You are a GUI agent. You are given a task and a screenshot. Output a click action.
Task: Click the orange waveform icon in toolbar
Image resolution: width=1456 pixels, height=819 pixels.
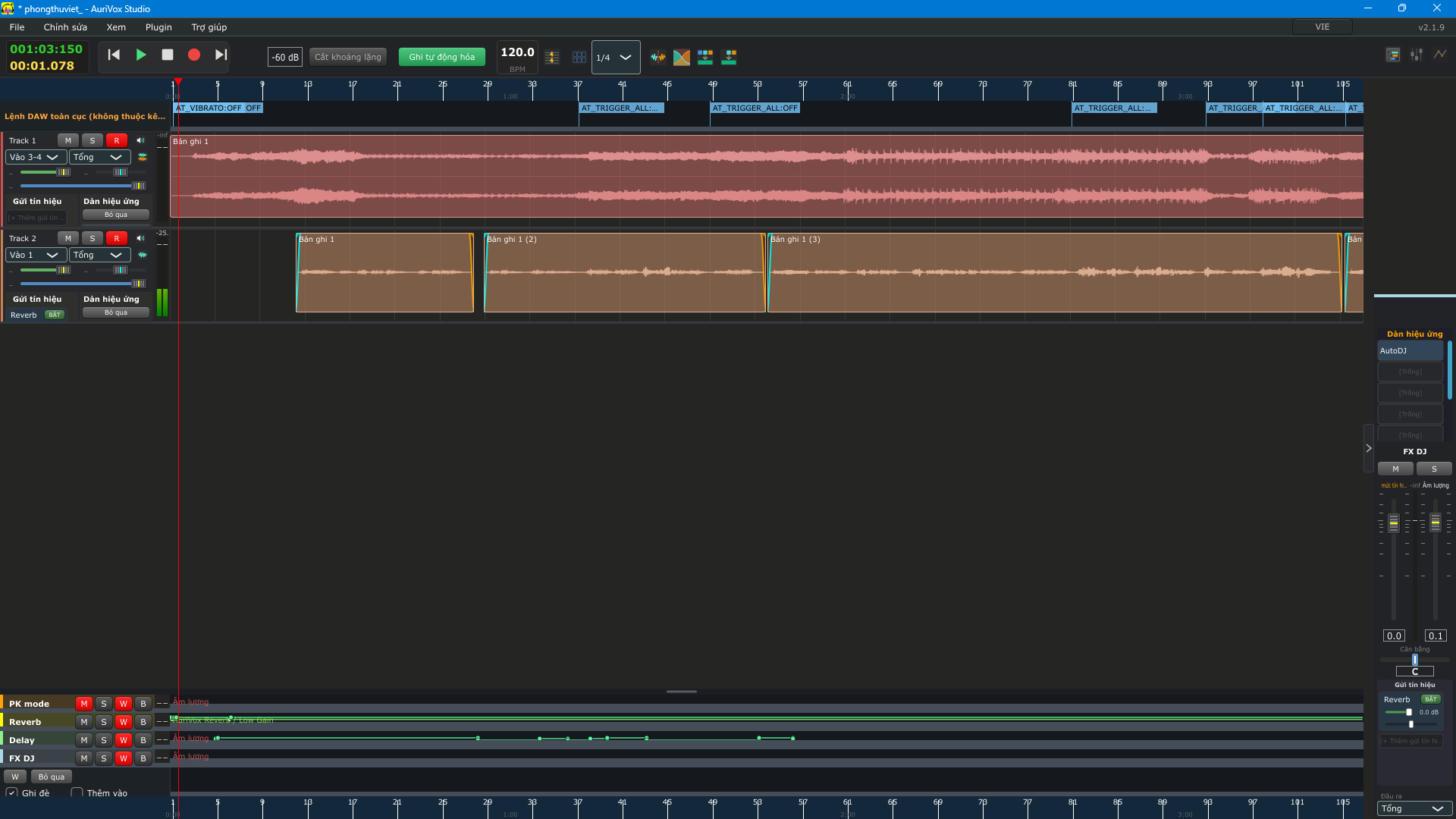pyautogui.click(x=657, y=57)
